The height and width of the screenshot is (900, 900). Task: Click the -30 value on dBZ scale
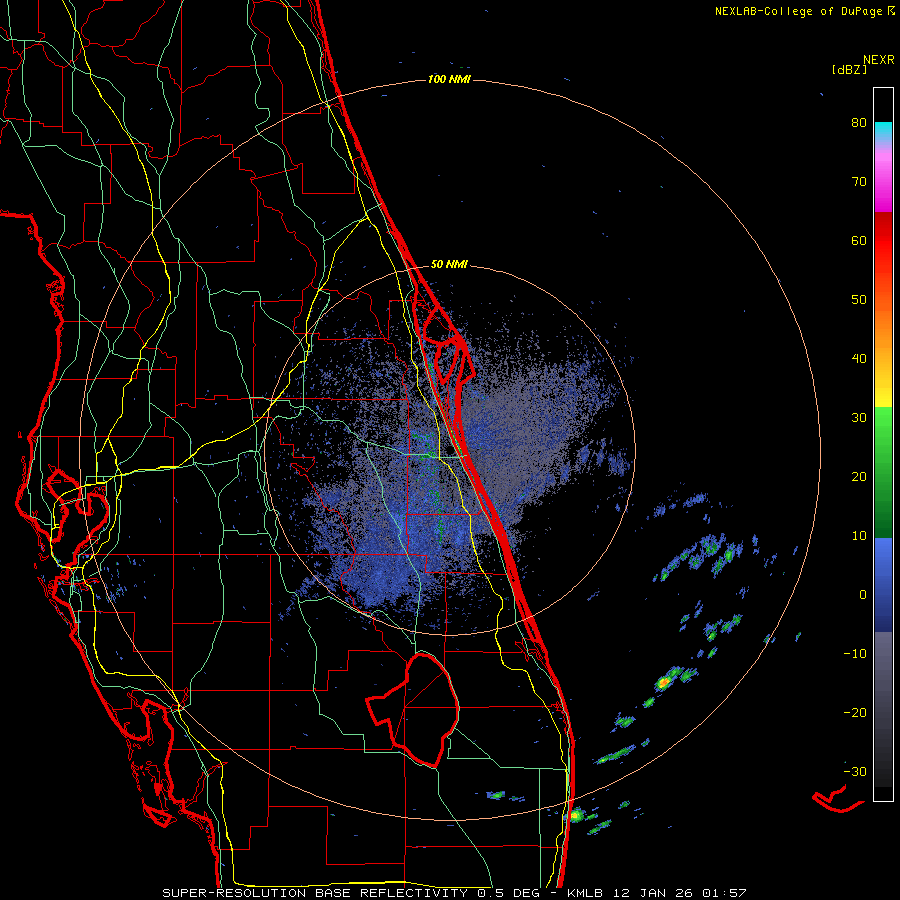[x=855, y=771]
